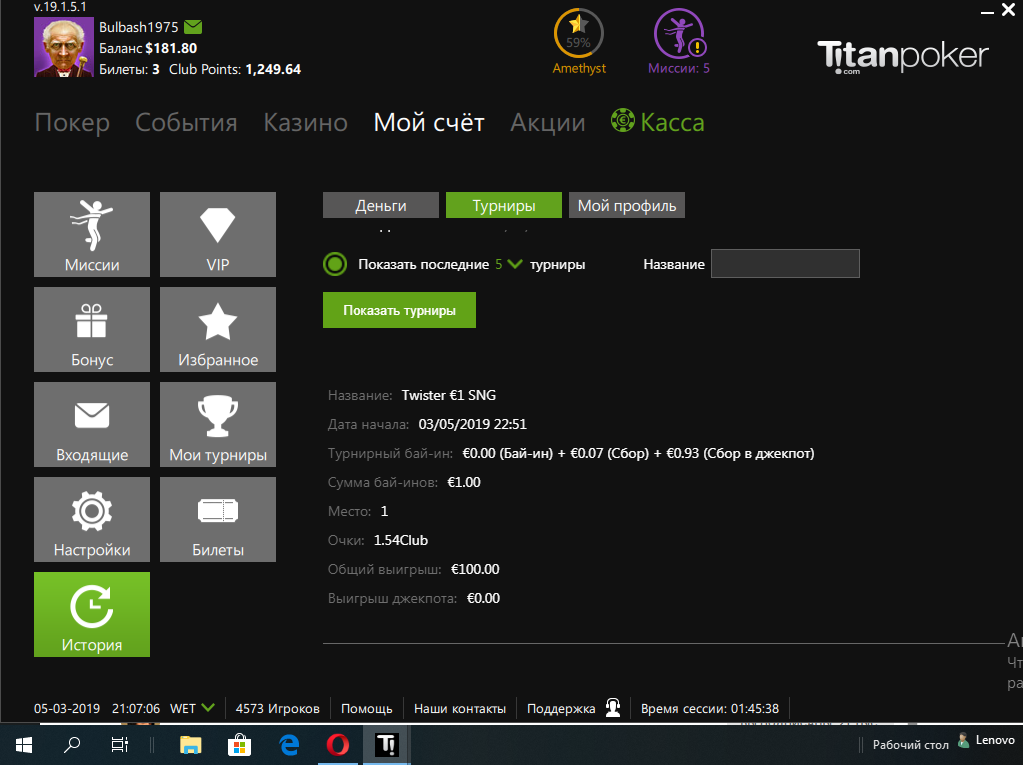The image size is (1023, 765).
Task: Click the Поддержка headset icon
Action: tap(613, 708)
